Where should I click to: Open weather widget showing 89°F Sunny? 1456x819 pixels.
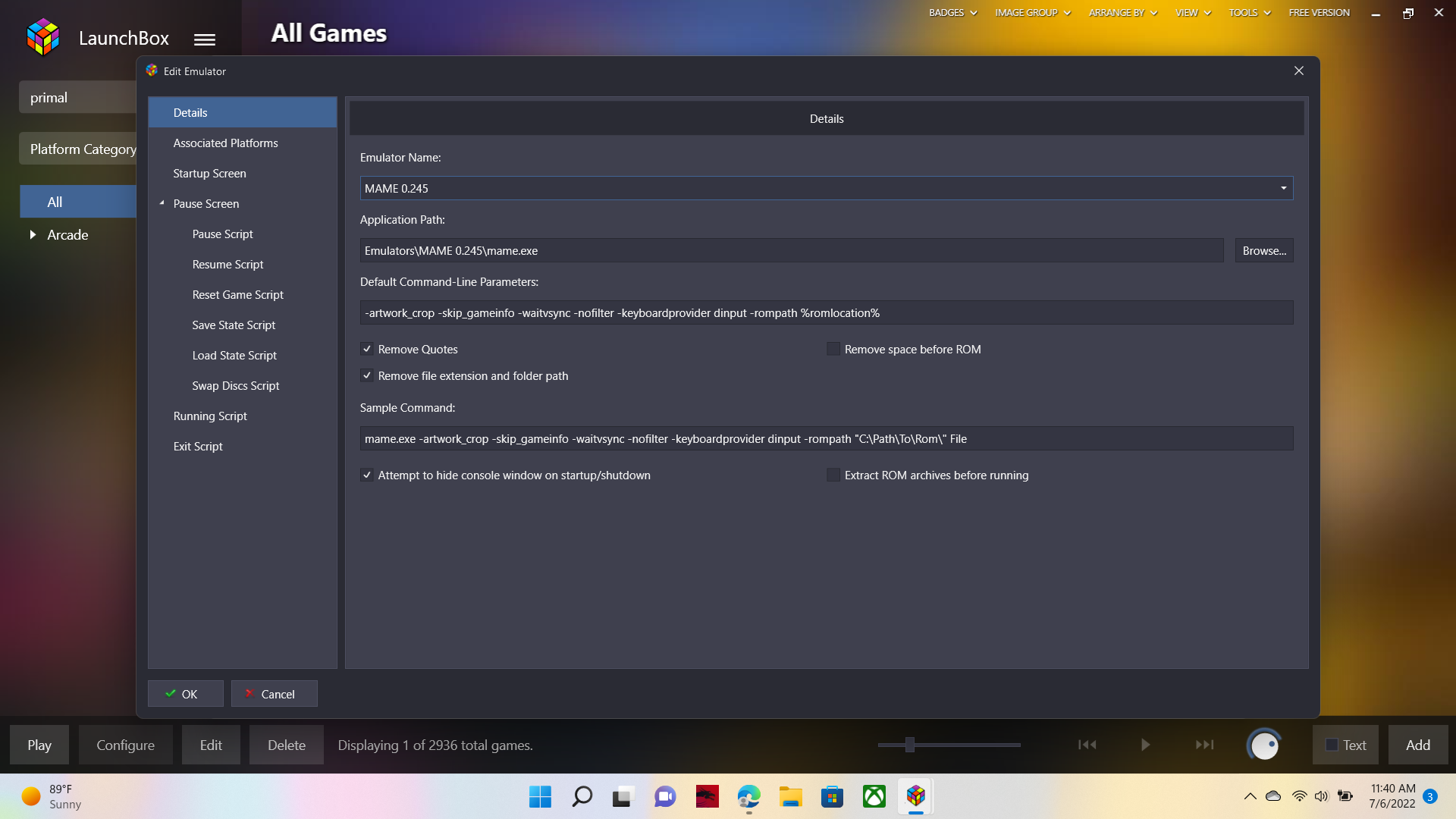click(52, 796)
